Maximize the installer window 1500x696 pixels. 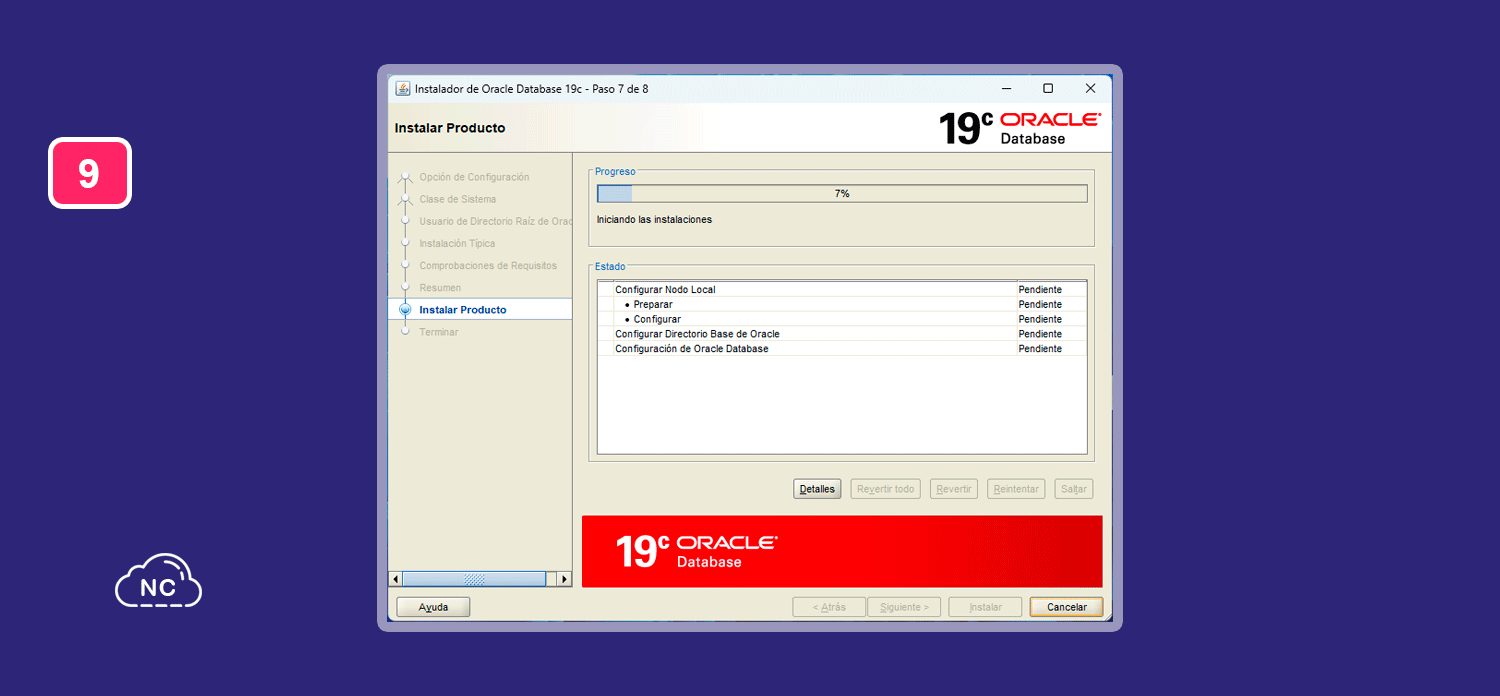pos(1048,88)
